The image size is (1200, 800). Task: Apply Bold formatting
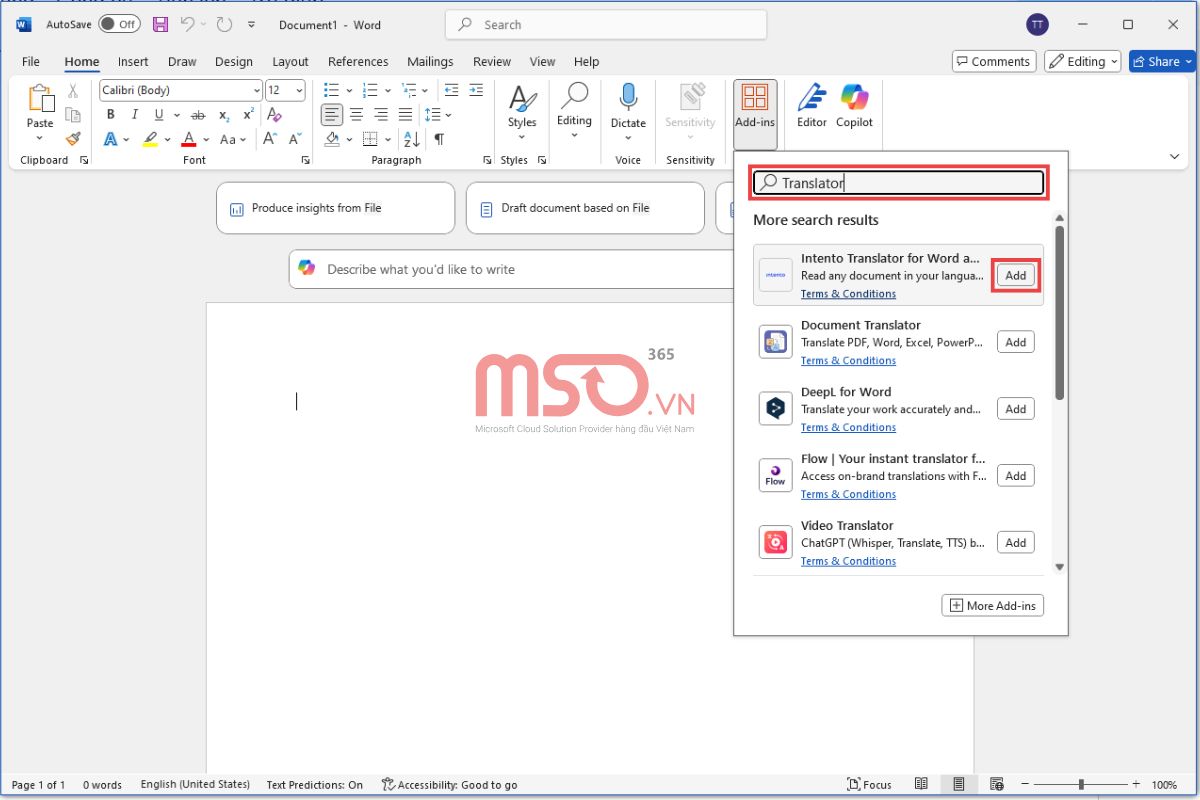[111, 115]
